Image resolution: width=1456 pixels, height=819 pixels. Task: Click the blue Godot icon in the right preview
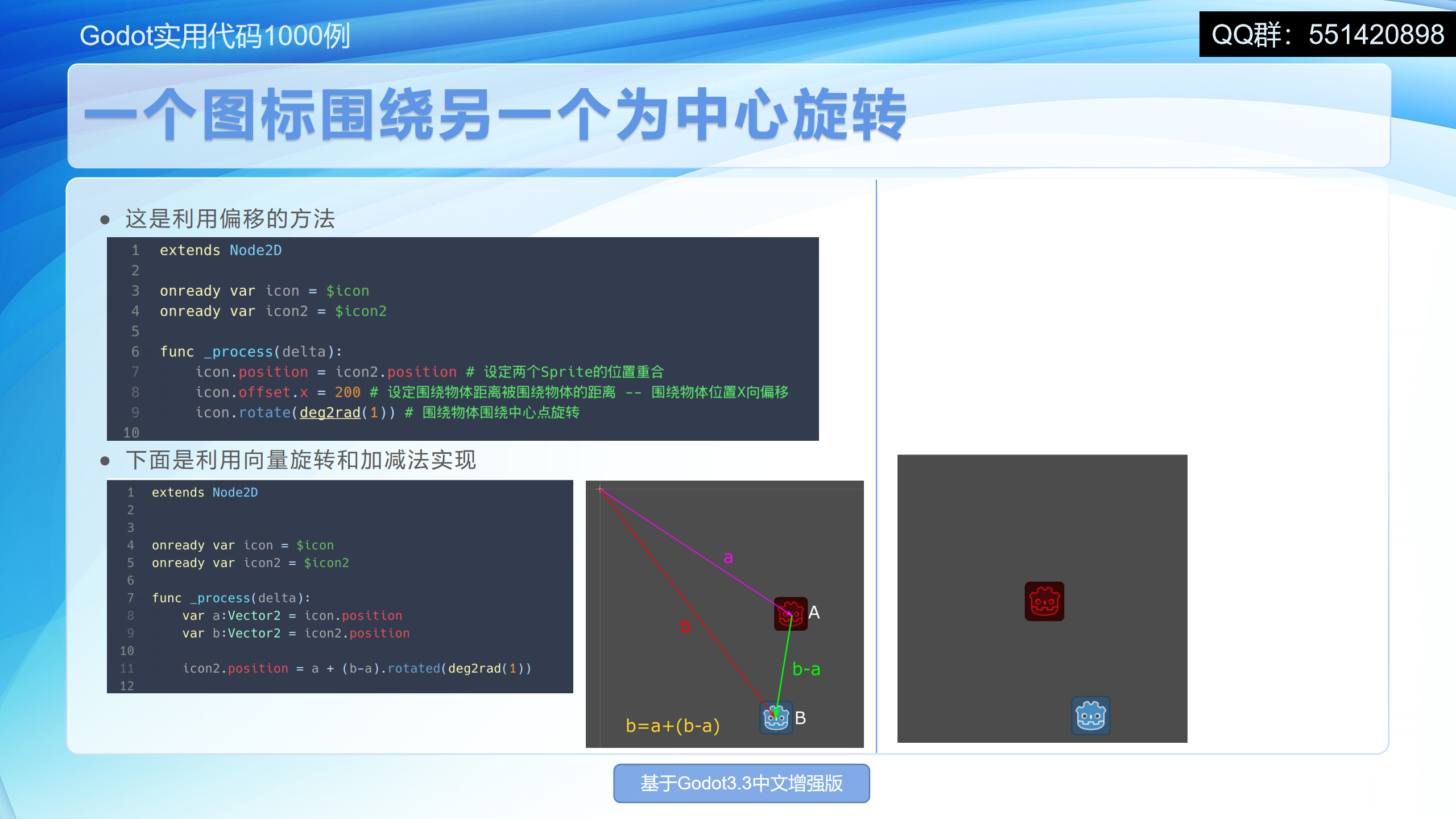pyautogui.click(x=1091, y=715)
